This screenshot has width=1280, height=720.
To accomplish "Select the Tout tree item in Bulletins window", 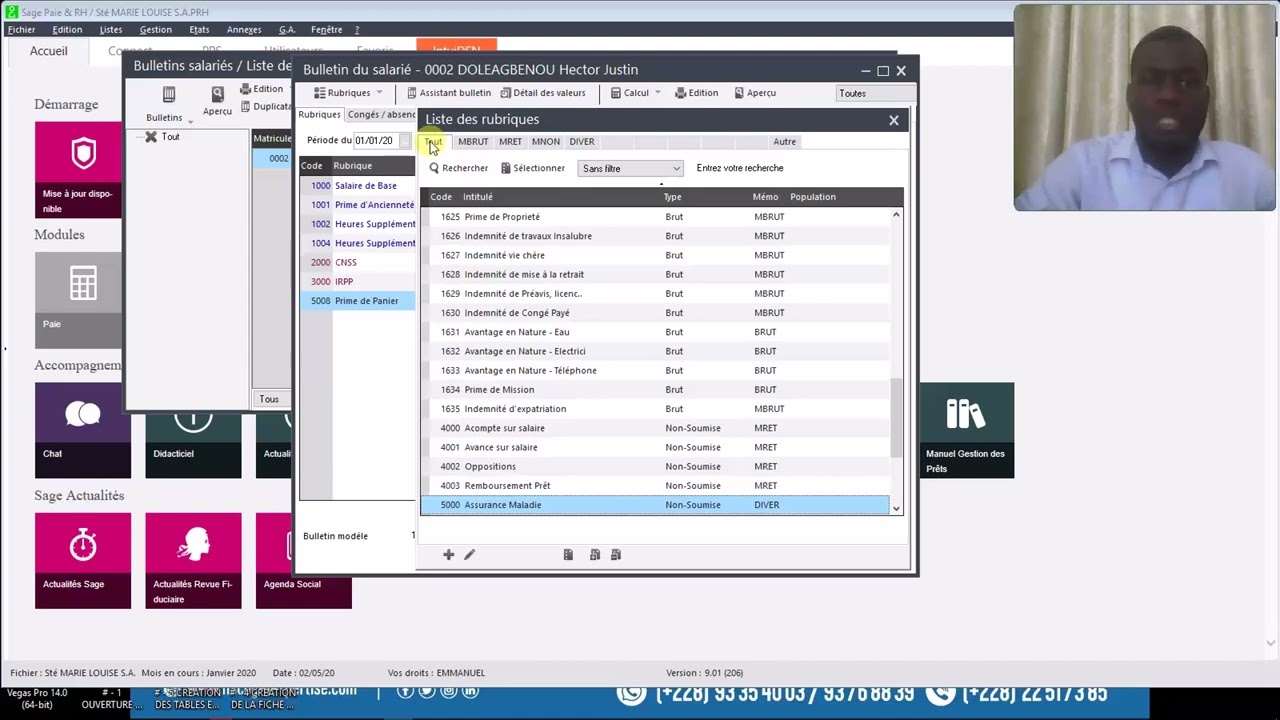I will click(x=170, y=137).
